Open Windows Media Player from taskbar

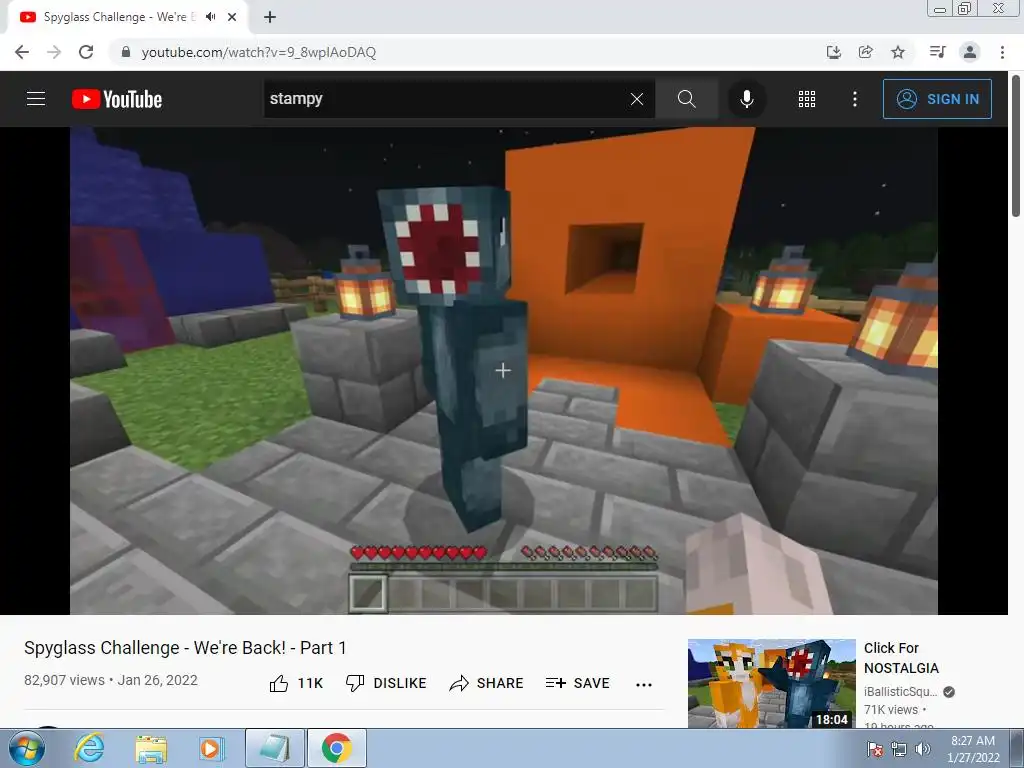pos(210,748)
